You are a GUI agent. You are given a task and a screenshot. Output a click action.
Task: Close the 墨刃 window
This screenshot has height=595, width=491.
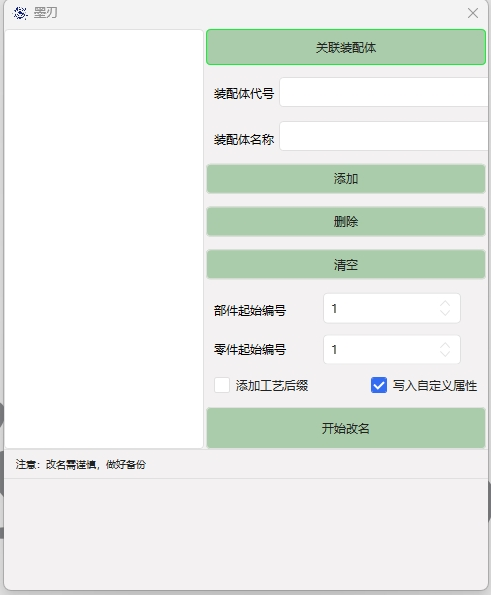(x=472, y=13)
